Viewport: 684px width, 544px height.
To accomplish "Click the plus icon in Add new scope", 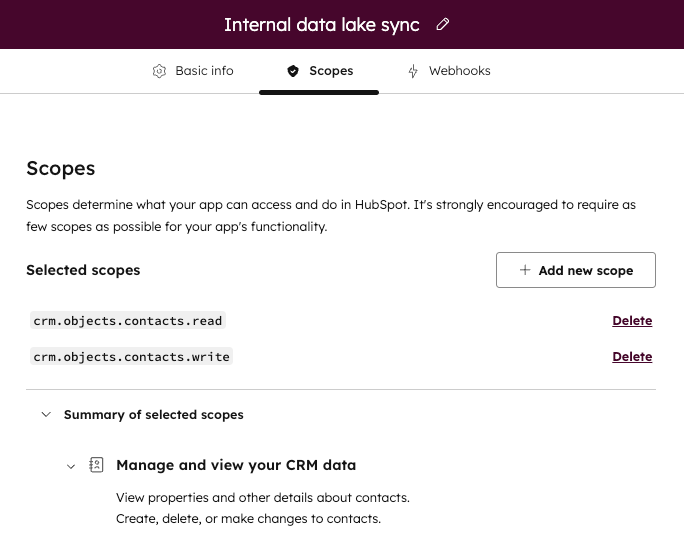I will (525, 270).
